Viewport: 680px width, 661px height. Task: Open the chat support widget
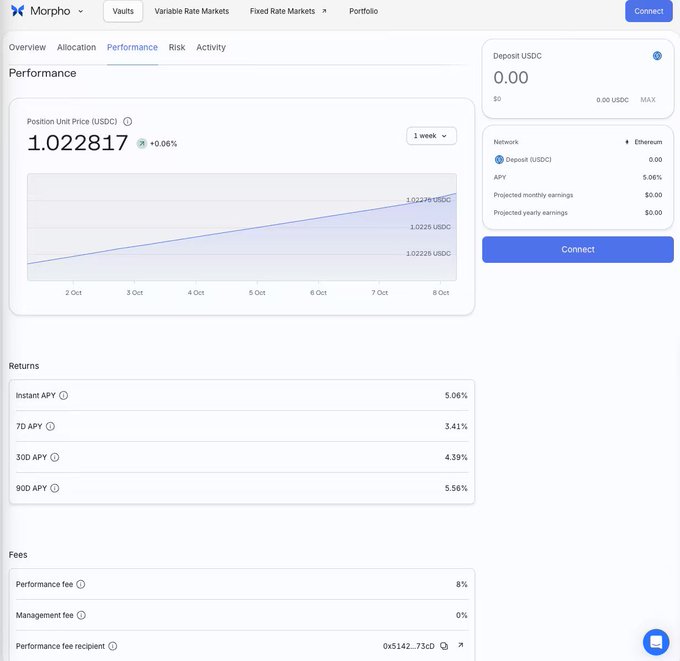[x=656, y=642]
